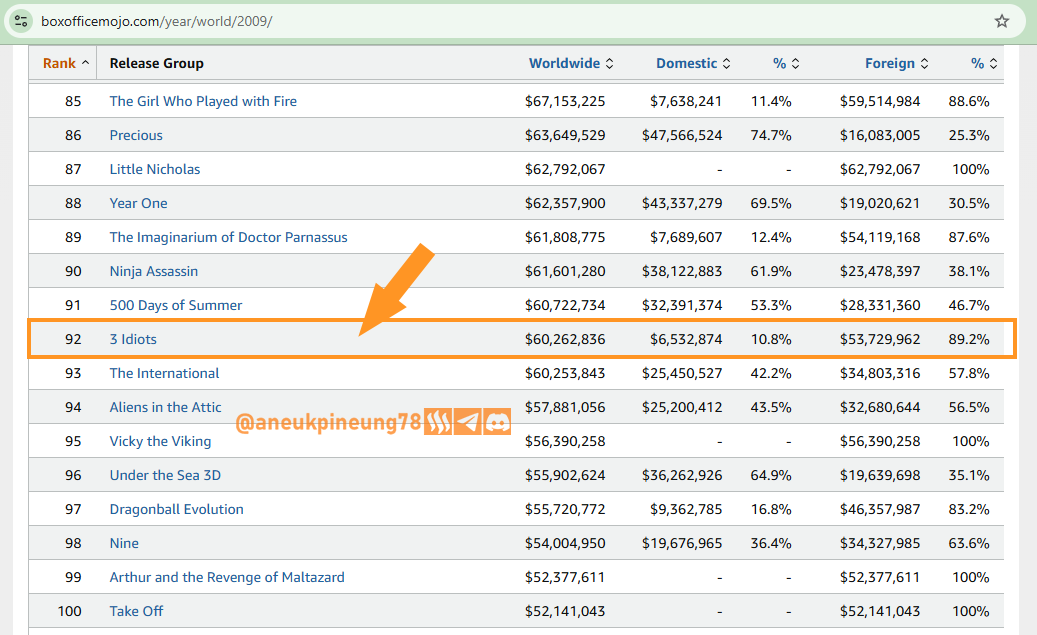
Task: Select domestic gross $6,532,874 for 3 Idiots
Action: click(686, 339)
